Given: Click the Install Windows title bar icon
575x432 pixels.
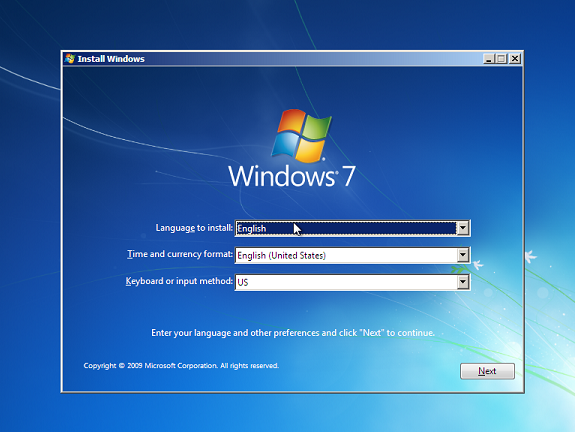Looking at the screenshot, I should 70,59.
